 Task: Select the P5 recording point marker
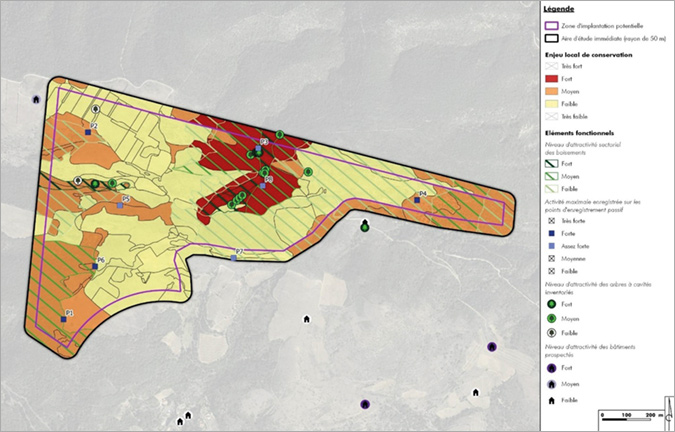click(122, 207)
